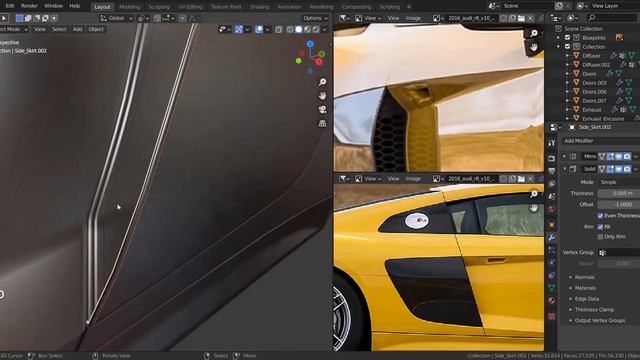Open the Help menu in top bar

point(75,6)
